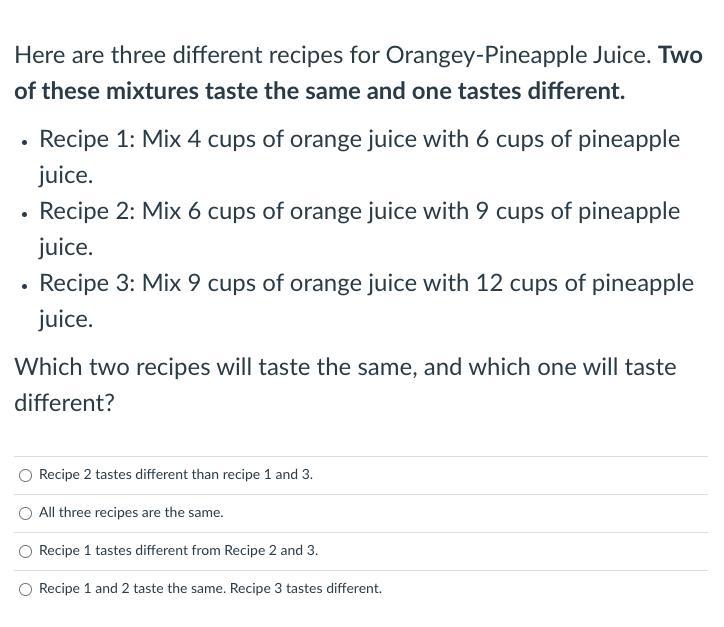The height and width of the screenshot is (627, 724).
Task: Click the label 'All three recipes are the same.'
Action: coord(131,512)
